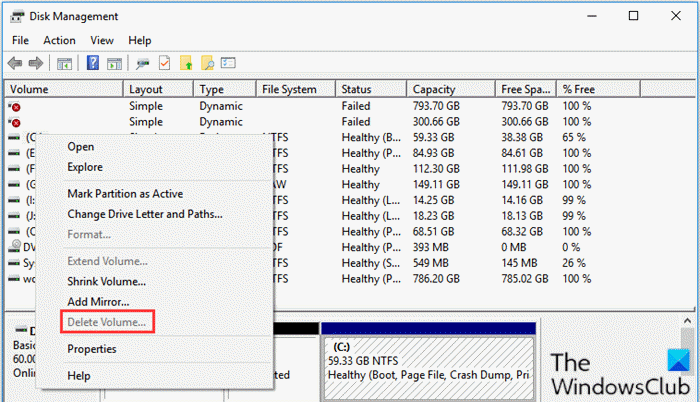Image resolution: width=700 pixels, height=402 pixels.
Task: Click the Disk Management title bar icon
Action: [x=17, y=17]
